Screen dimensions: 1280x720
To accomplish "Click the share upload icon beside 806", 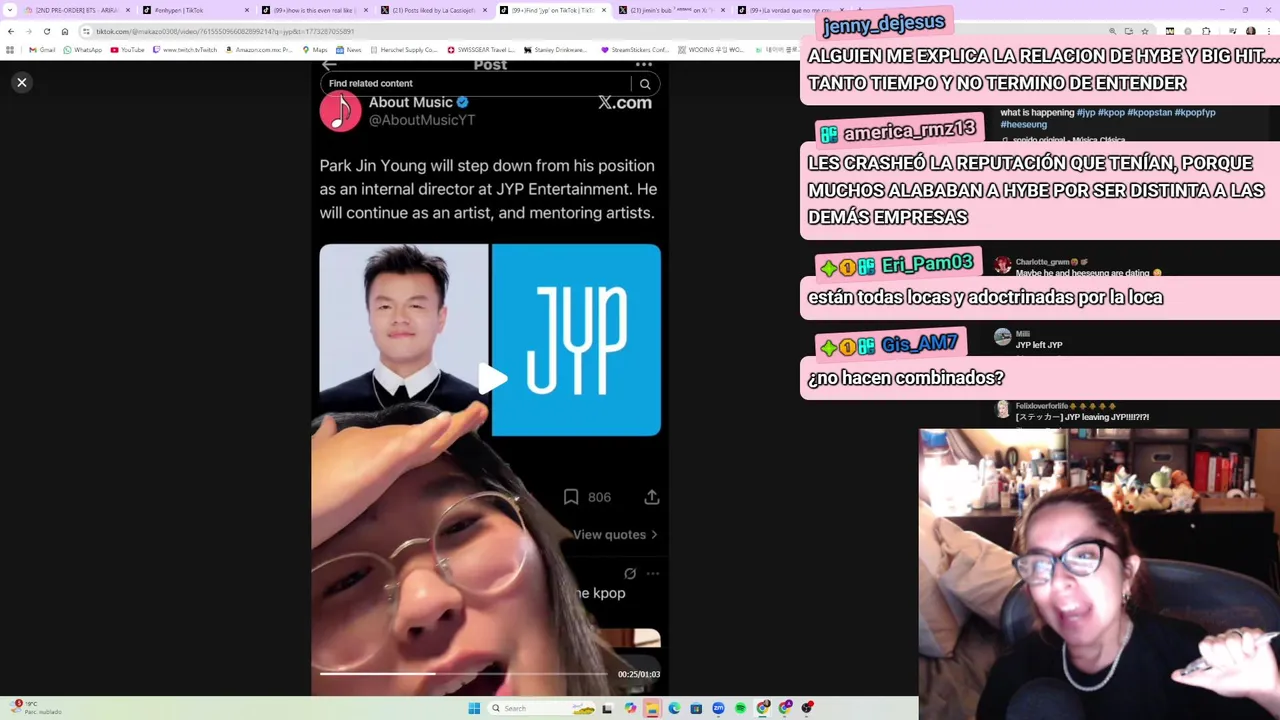I will (x=652, y=497).
